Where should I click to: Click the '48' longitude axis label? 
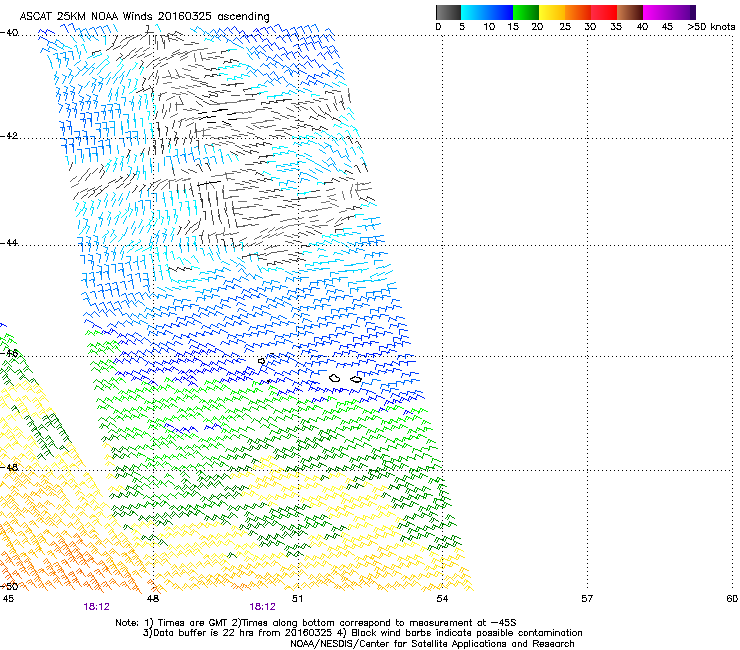152,599
